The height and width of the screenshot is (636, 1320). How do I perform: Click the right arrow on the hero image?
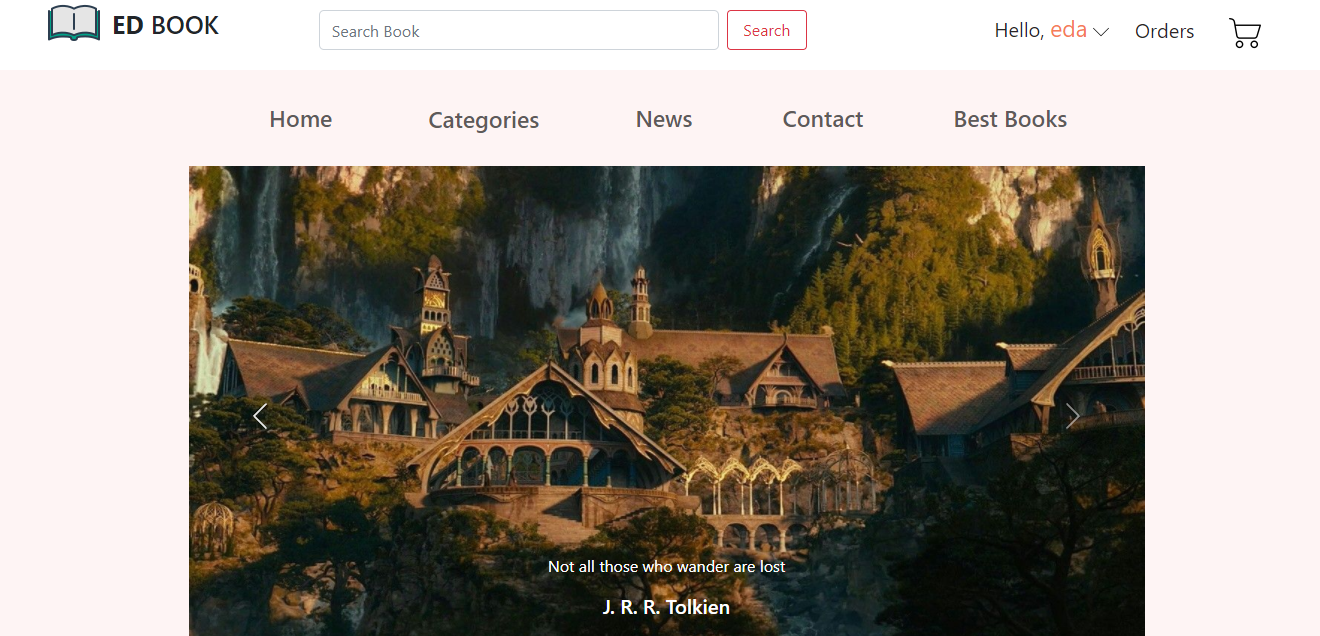click(1073, 415)
